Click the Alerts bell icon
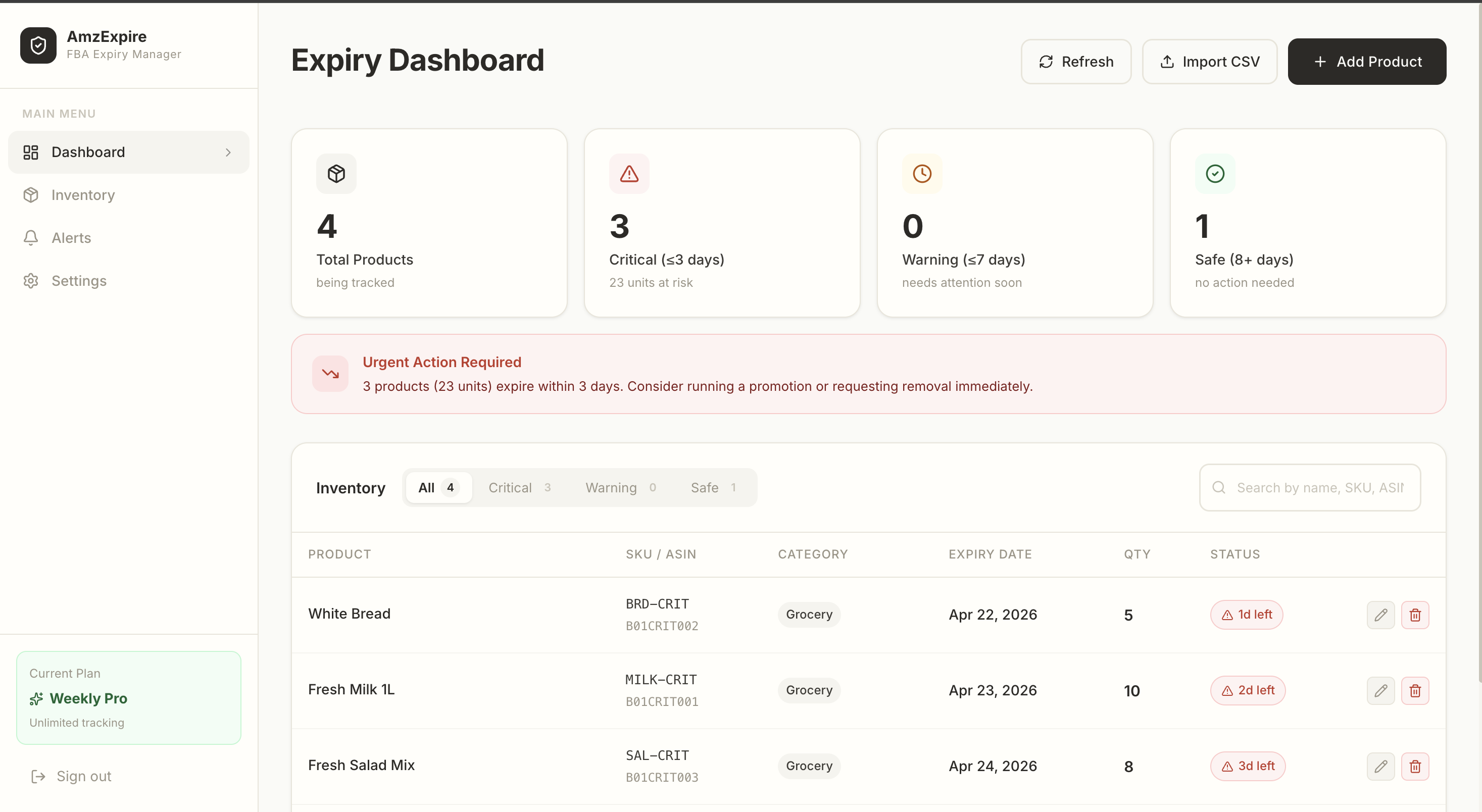The height and width of the screenshot is (812, 1482). click(30, 237)
